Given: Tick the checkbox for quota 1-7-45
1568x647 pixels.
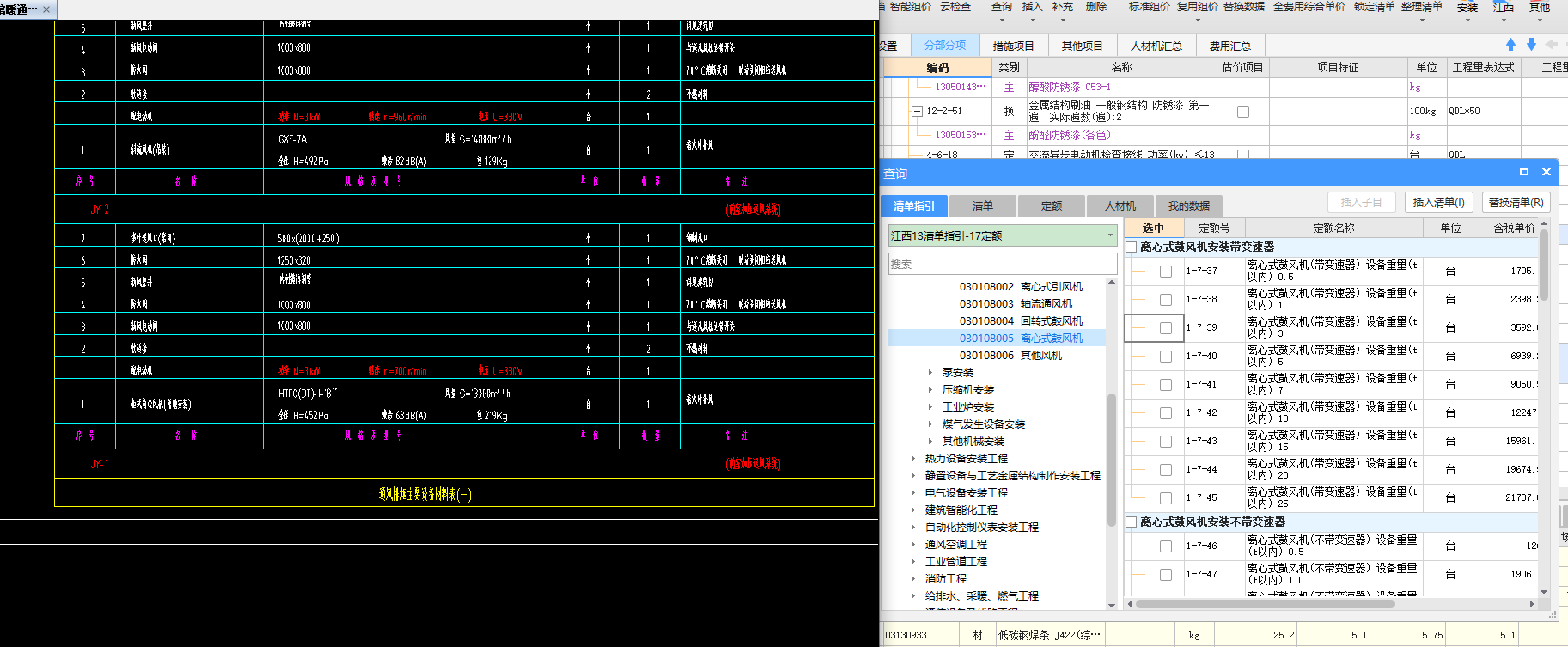Looking at the screenshot, I should (x=1166, y=498).
